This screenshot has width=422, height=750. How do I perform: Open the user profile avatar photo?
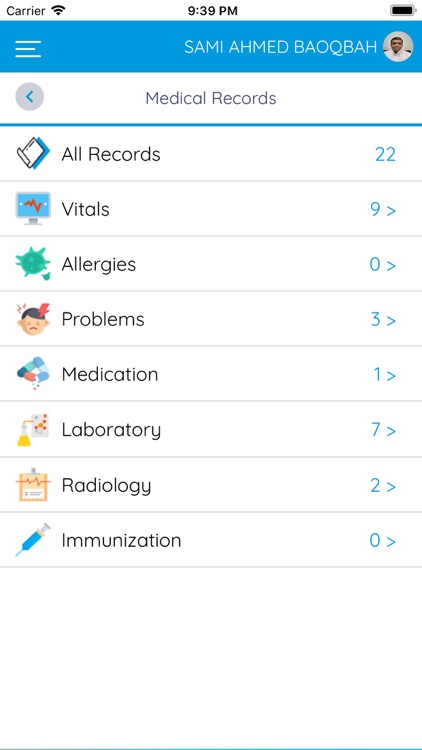click(x=398, y=46)
